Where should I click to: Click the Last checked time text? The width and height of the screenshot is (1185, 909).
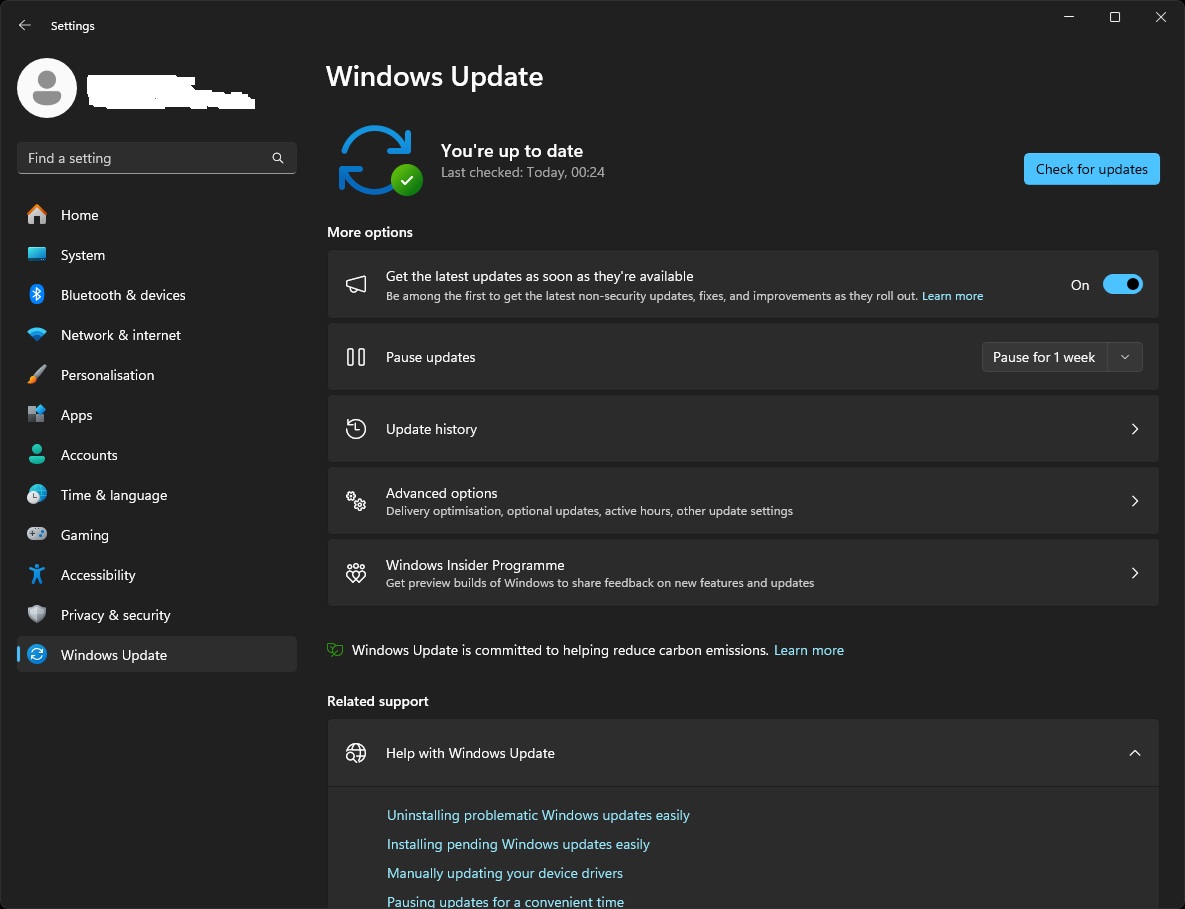pos(522,172)
